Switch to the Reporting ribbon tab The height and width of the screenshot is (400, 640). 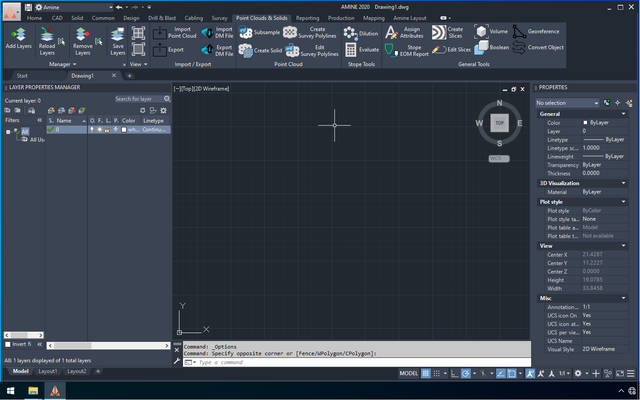pyautogui.click(x=307, y=18)
